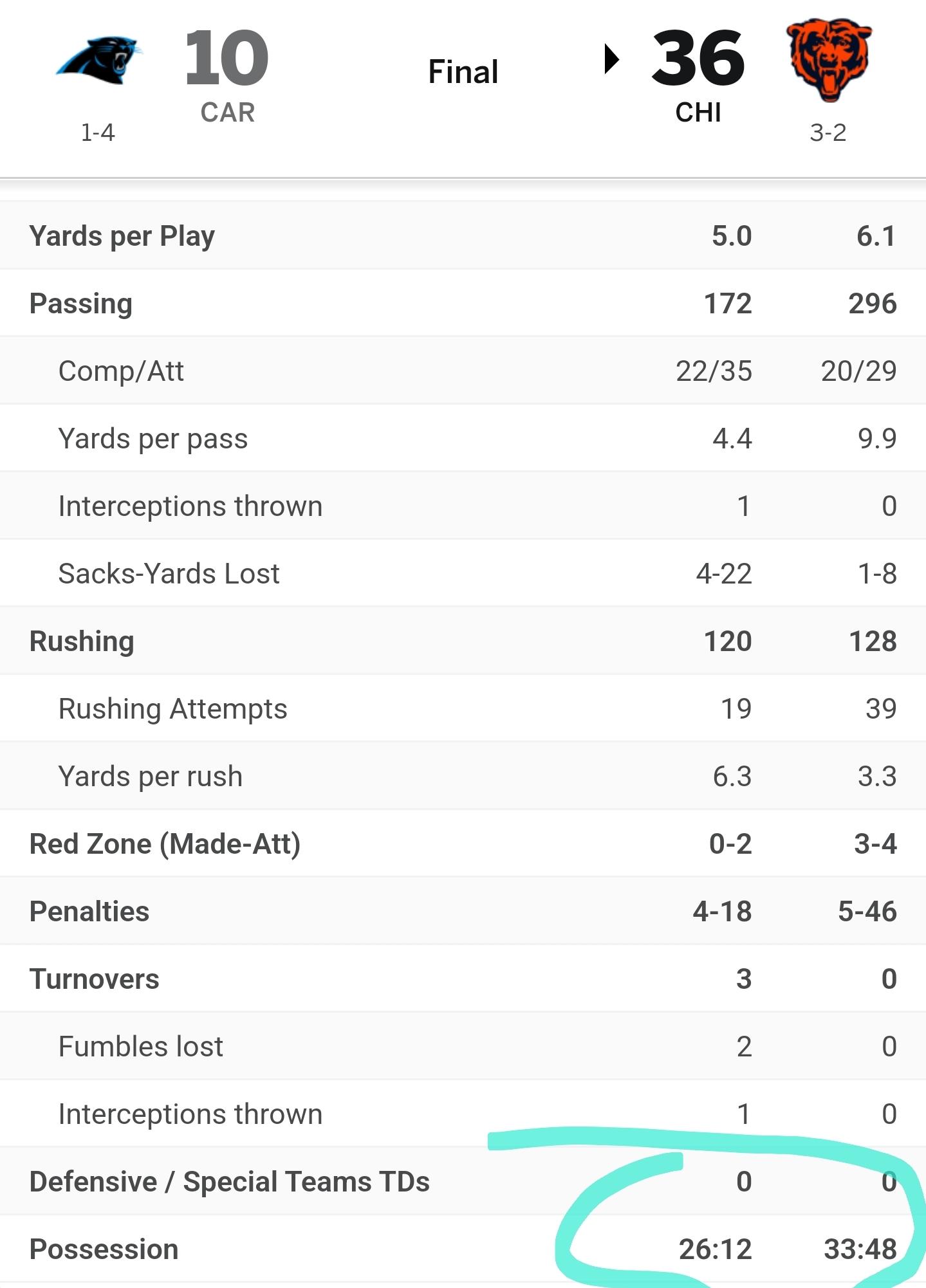Click the Penalties row
The image size is (926, 1288).
pyautogui.click(x=463, y=911)
